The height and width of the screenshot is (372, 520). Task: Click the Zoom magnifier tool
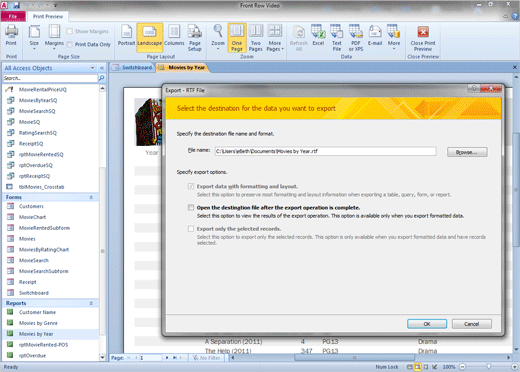pyautogui.click(x=218, y=37)
